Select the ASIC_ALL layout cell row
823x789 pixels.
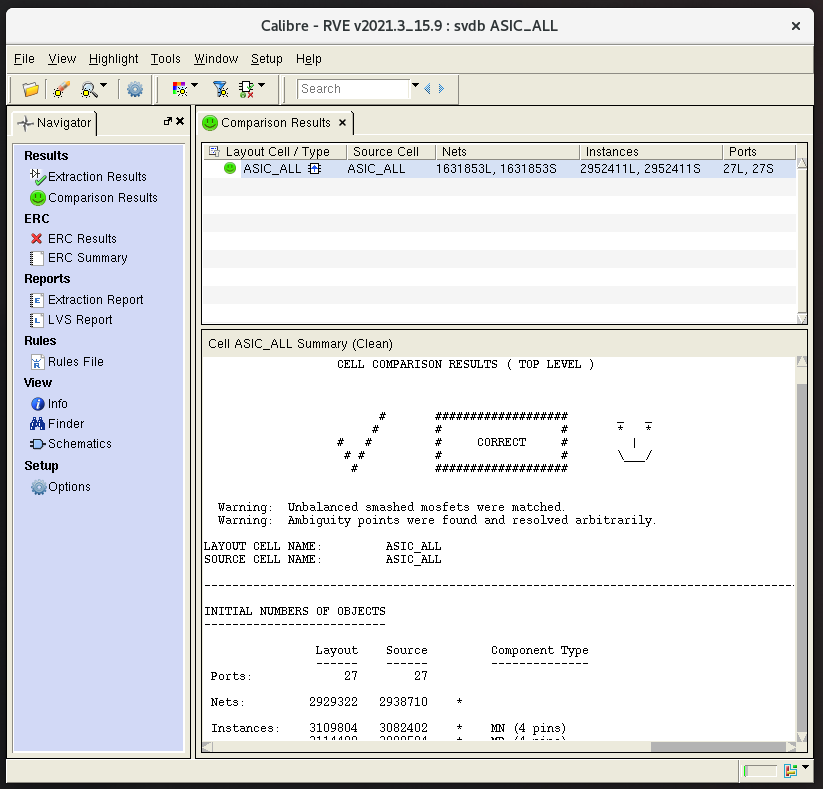pyautogui.click(x=499, y=169)
